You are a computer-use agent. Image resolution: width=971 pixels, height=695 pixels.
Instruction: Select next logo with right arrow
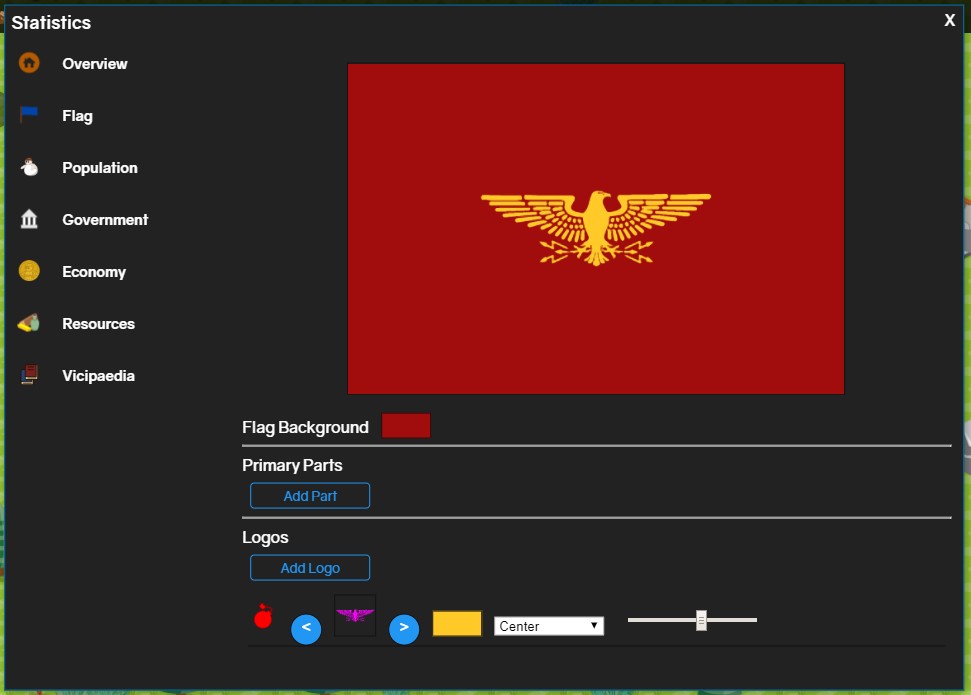tap(404, 629)
